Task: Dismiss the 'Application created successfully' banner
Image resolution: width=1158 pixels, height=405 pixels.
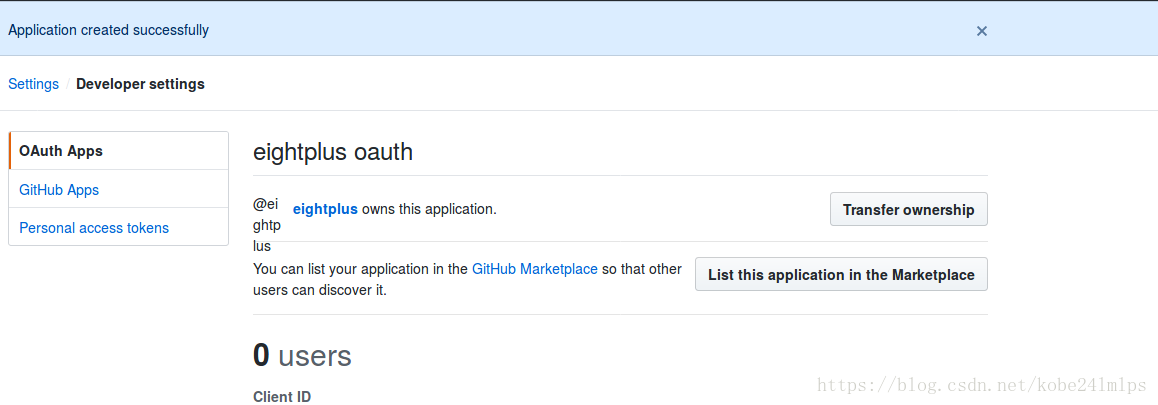Action: pyautogui.click(x=981, y=31)
